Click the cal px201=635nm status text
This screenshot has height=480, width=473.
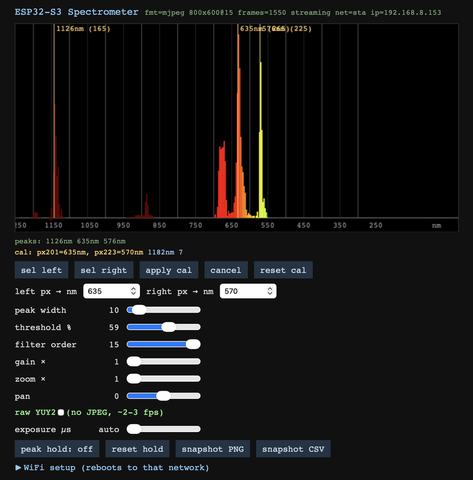(x=79, y=252)
